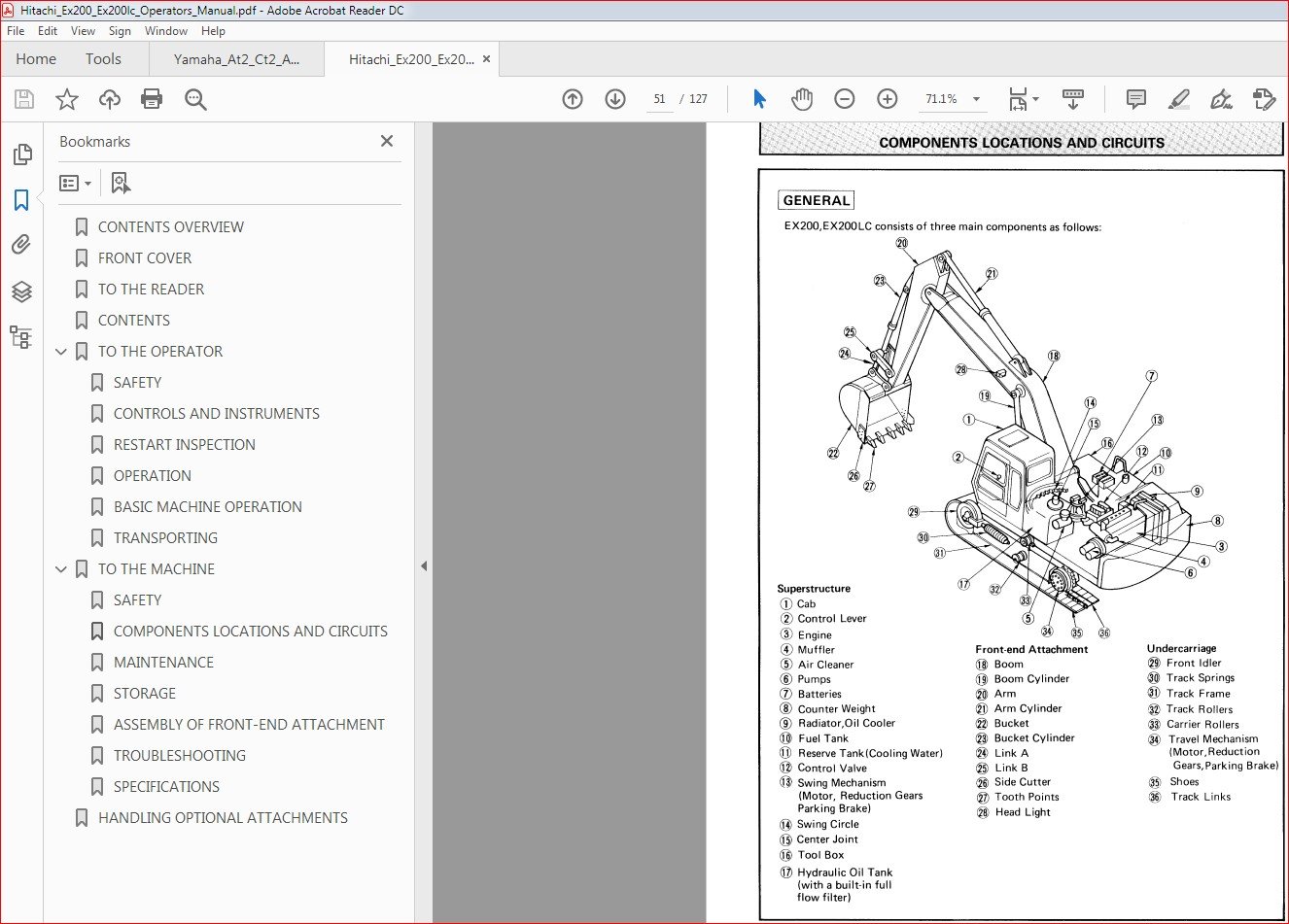
Task: Open the fit page options icon
Action: tap(1023, 99)
